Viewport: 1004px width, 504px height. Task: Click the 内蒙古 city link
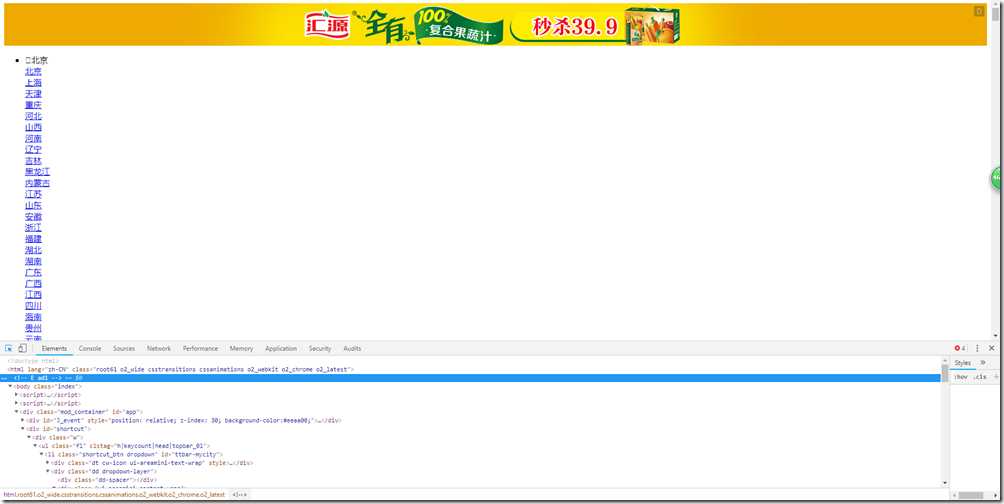point(37,183)
